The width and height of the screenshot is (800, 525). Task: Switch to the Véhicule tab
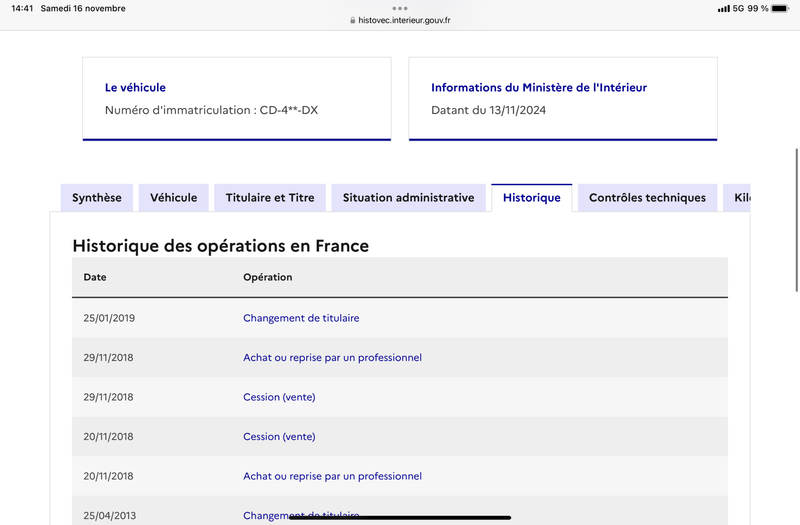pyautogui.click(x=173, y=197)
